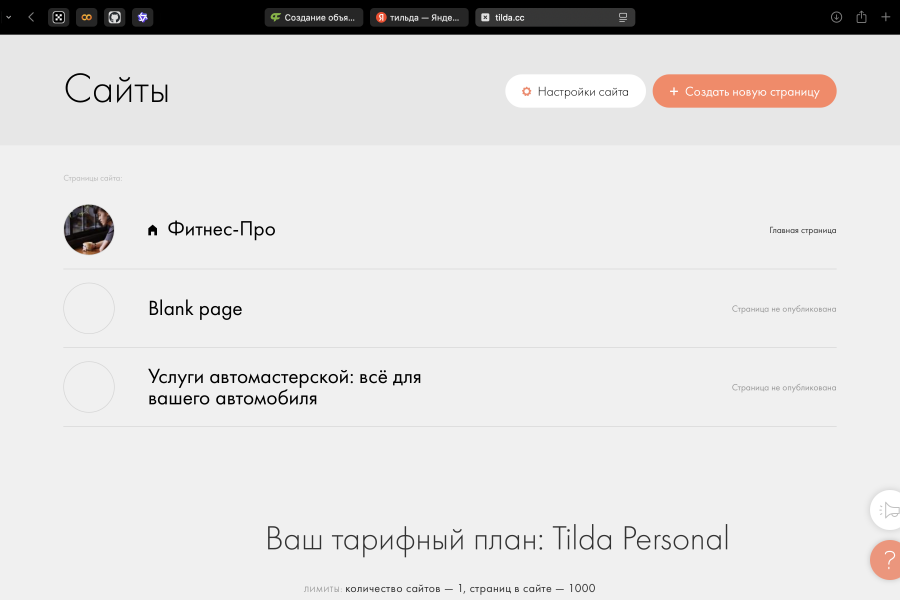The image size is (900, 600).
Task: Select the tilda.cc tab
Action: point(555,17)
